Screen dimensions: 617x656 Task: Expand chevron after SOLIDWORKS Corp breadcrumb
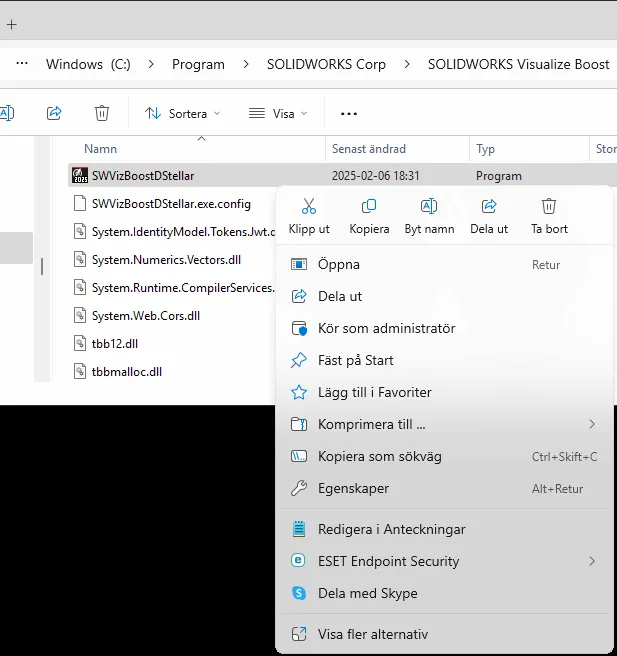click(x=407, y=64)
